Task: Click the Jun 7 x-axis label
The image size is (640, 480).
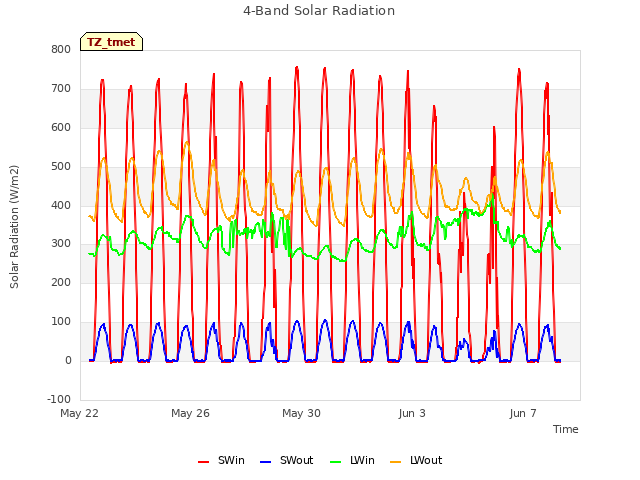Action: [x=523, y=413]
